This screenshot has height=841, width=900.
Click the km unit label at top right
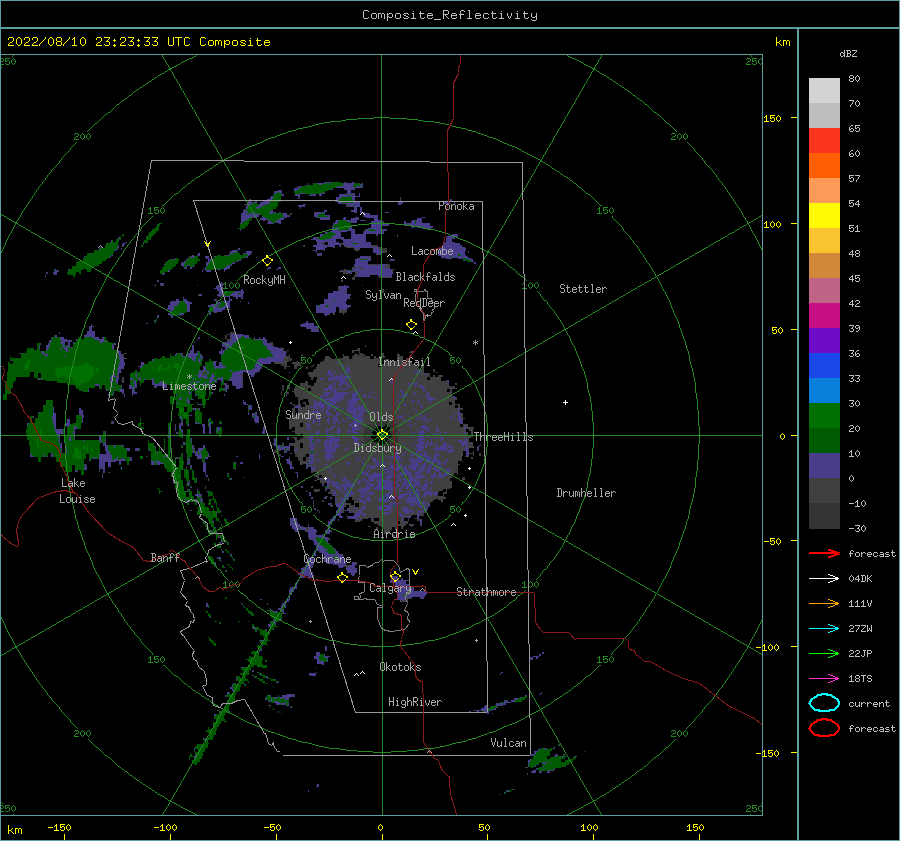click(x=782, y=42)
